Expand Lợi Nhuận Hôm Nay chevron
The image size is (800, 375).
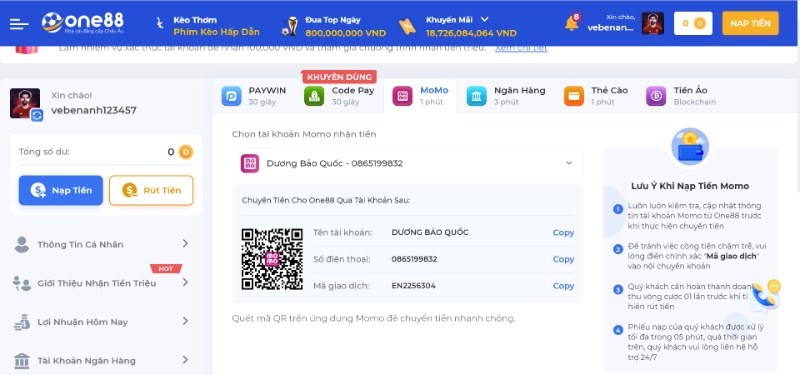click(185, 321)
